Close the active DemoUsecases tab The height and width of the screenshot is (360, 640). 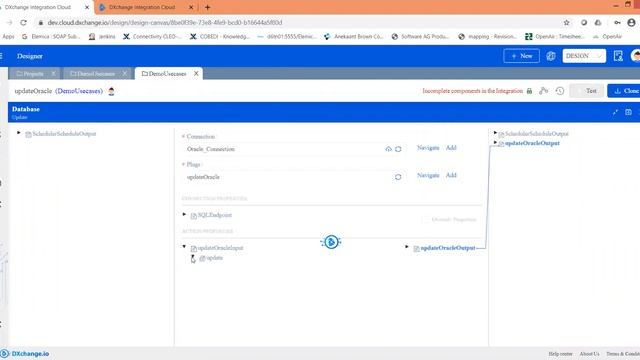click(x=196, y=73)
